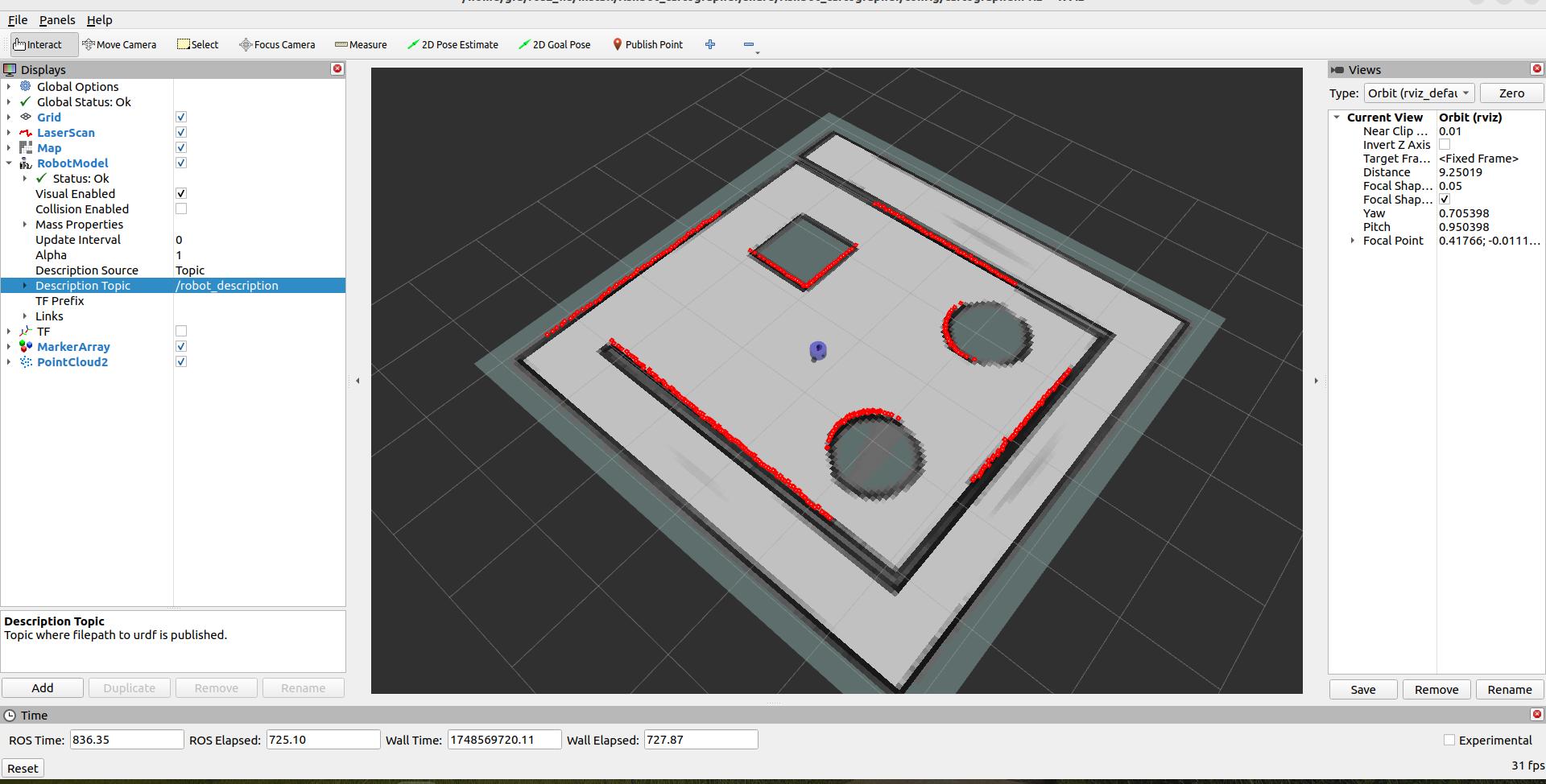
Task: Enable the Collision Enabled checkbox
Action: tap(181, 208)
